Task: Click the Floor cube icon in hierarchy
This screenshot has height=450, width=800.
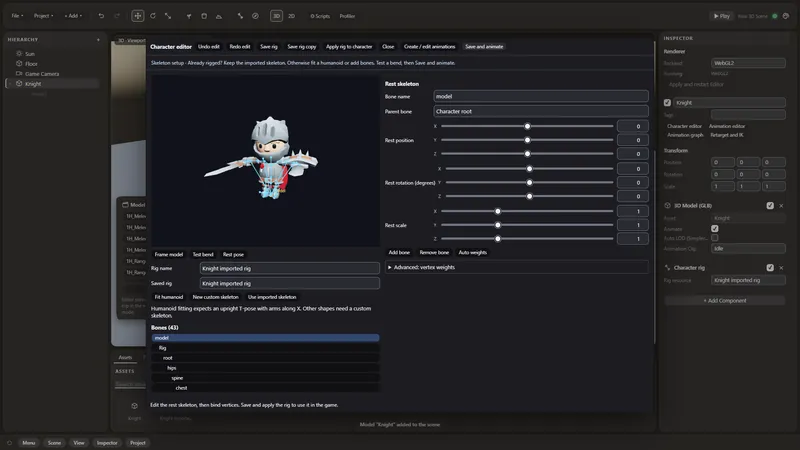Action: (19, 64)
